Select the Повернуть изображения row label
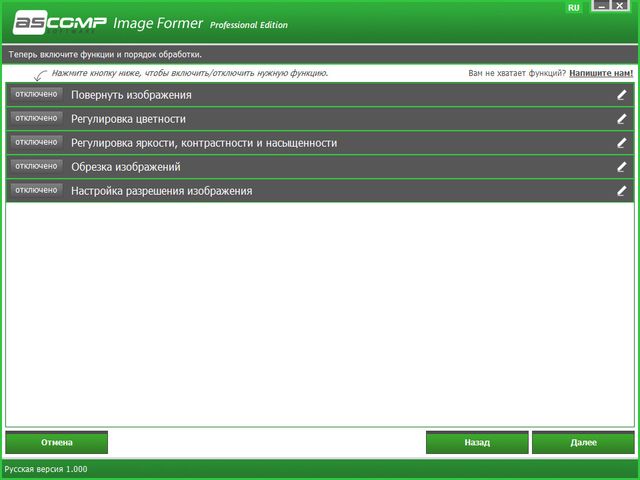This screenshot has height=480, width=640. [x=131, y=95]
